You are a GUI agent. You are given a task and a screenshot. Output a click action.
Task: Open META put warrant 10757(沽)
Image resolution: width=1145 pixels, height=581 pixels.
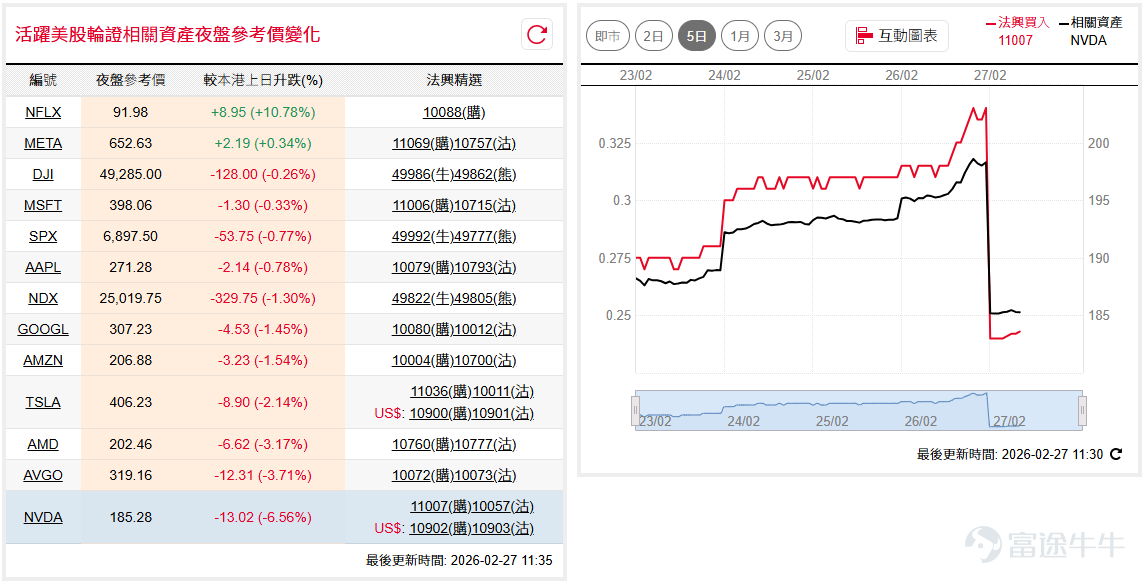(485, 143)
